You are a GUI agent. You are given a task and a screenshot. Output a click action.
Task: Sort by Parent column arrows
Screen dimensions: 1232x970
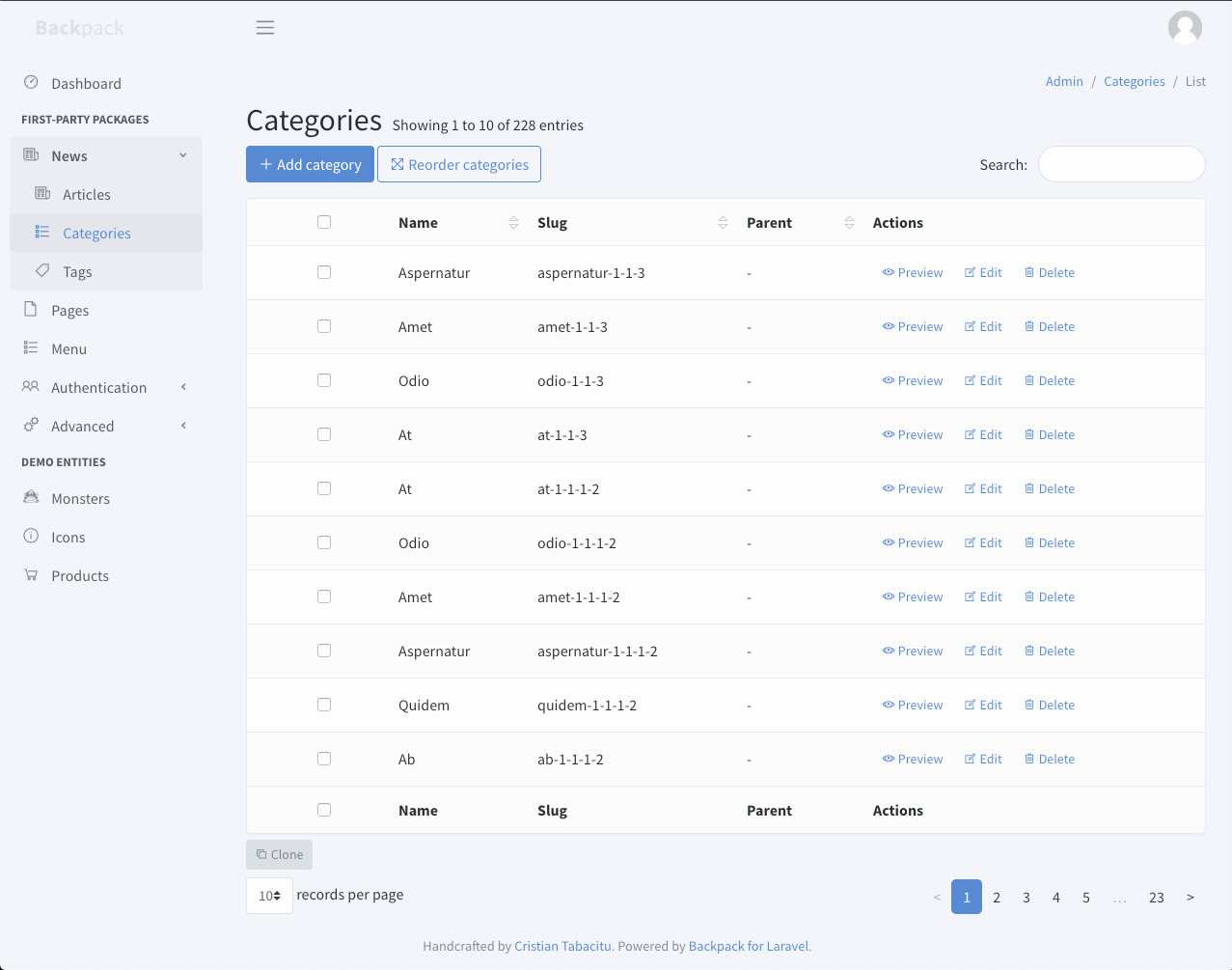coord(849,223)
